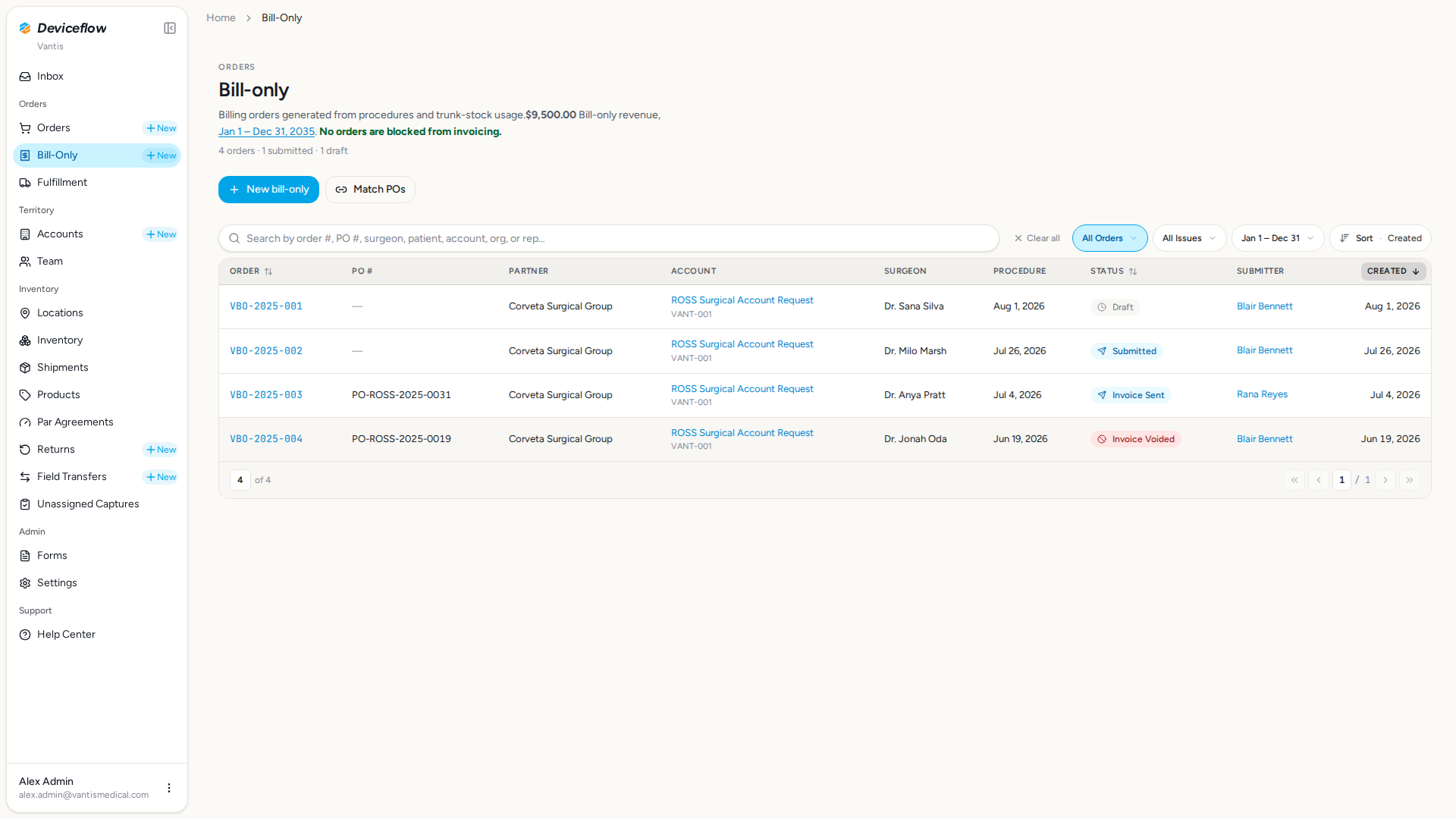
Task: Click Clear all filters
Action: click(1037, 238)
